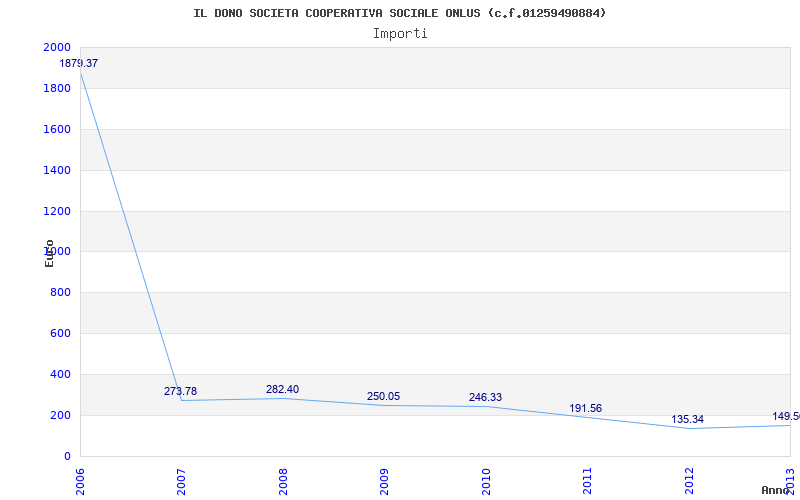Image resolution: width=800 pixels, height=500 pixels.
Task: Select the 1879.37 data label
Action: click(x=79, y=64)
